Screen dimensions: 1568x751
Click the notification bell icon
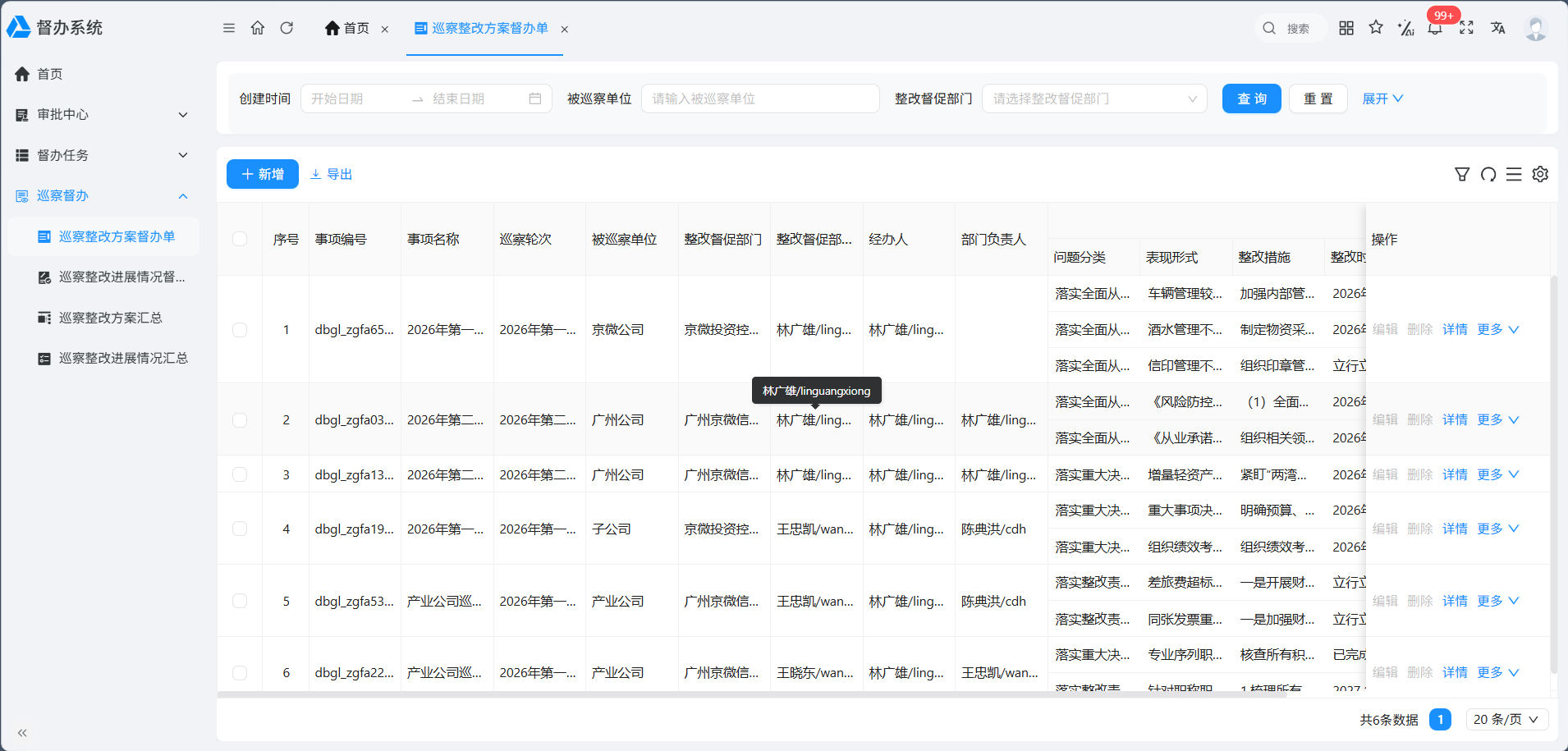[x=1435, y=29]
